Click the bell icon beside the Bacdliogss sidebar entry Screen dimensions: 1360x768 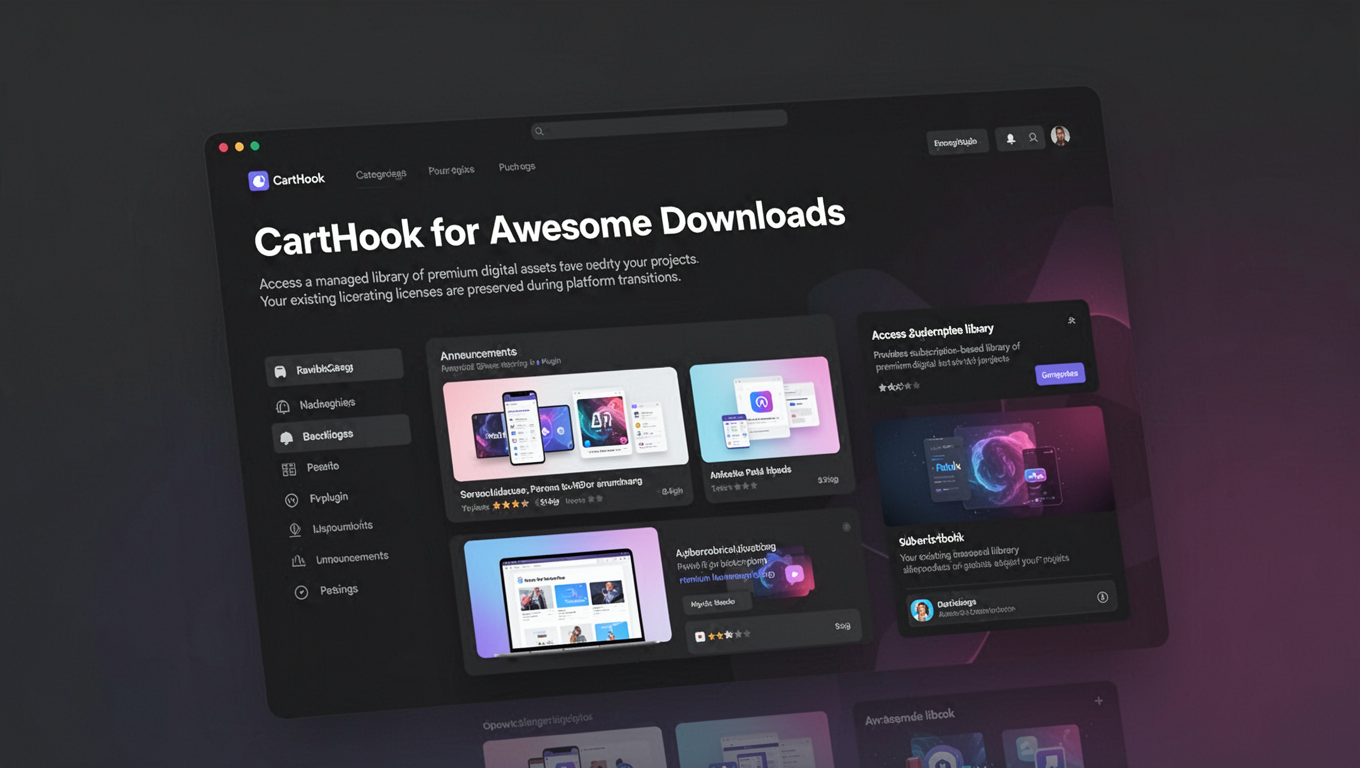click(x=285, y=437)
